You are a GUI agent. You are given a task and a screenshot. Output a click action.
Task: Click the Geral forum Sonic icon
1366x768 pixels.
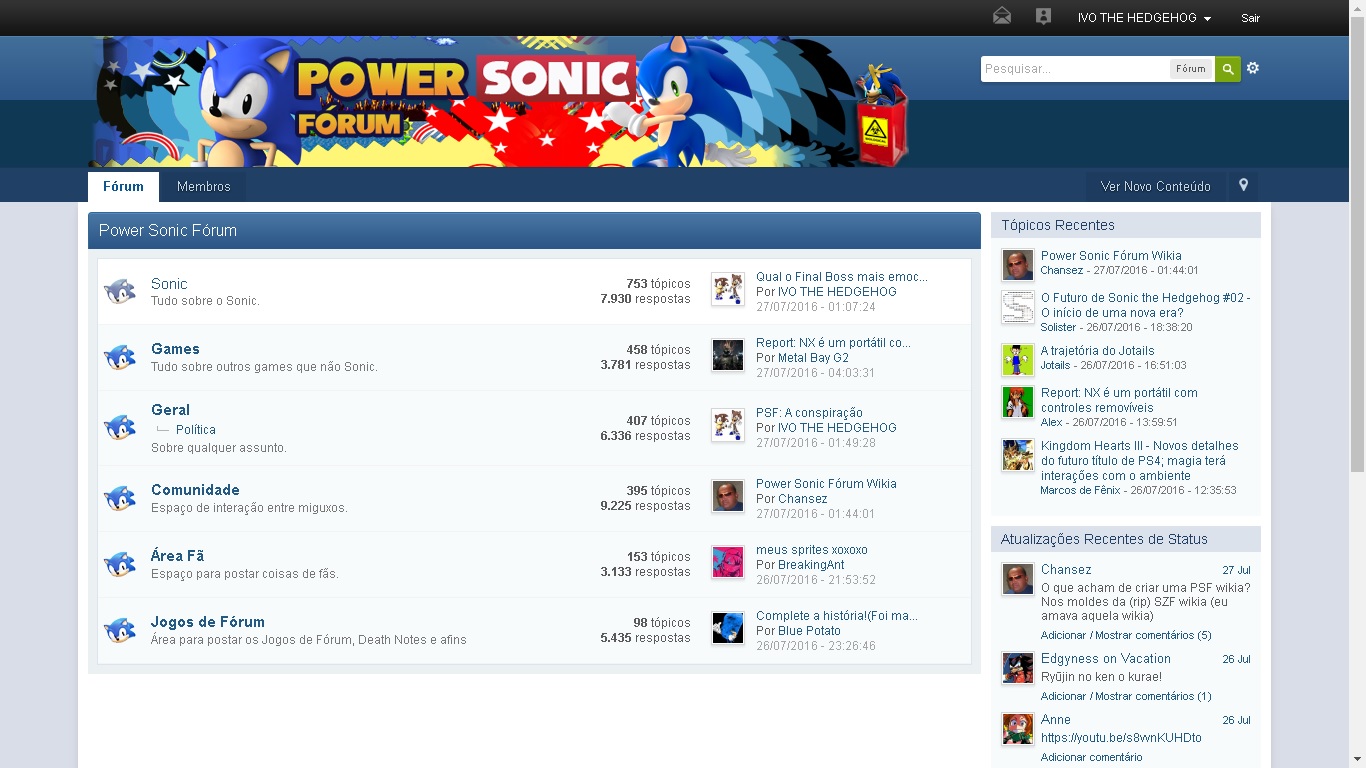120,427
